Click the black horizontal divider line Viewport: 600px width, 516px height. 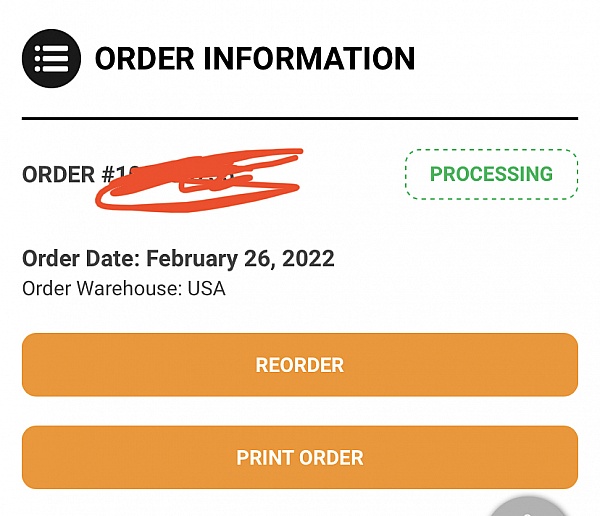coord(300,119)
